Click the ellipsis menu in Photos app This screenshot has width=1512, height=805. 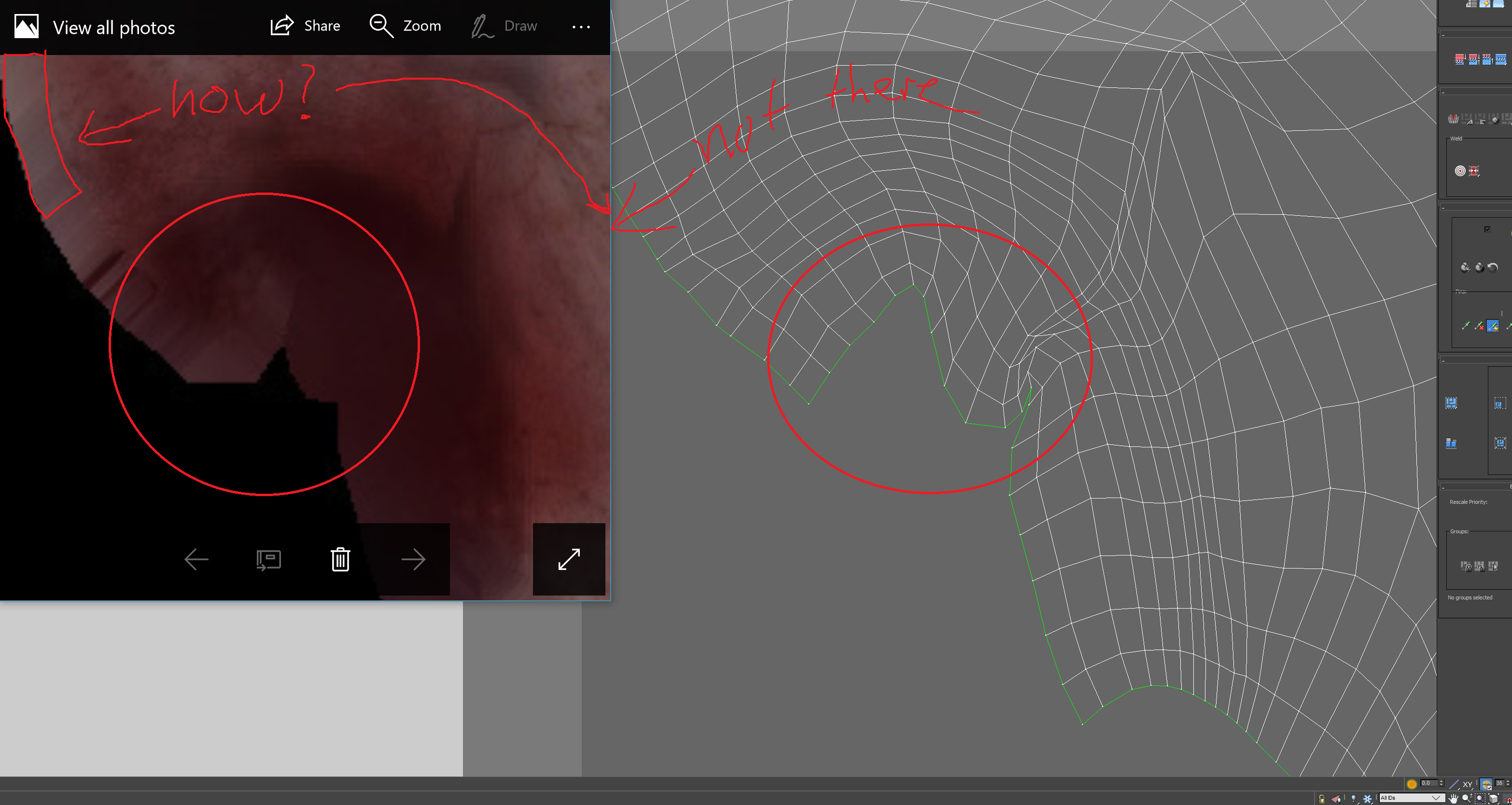tap(581, 27)
